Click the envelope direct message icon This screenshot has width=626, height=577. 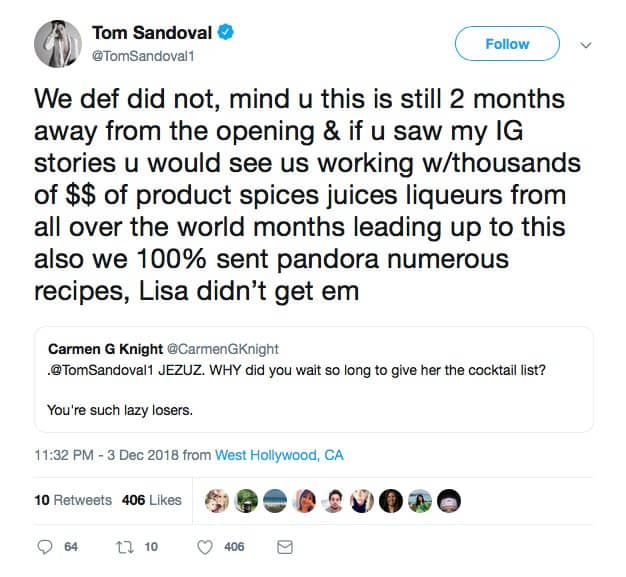(x=285, y=547)
